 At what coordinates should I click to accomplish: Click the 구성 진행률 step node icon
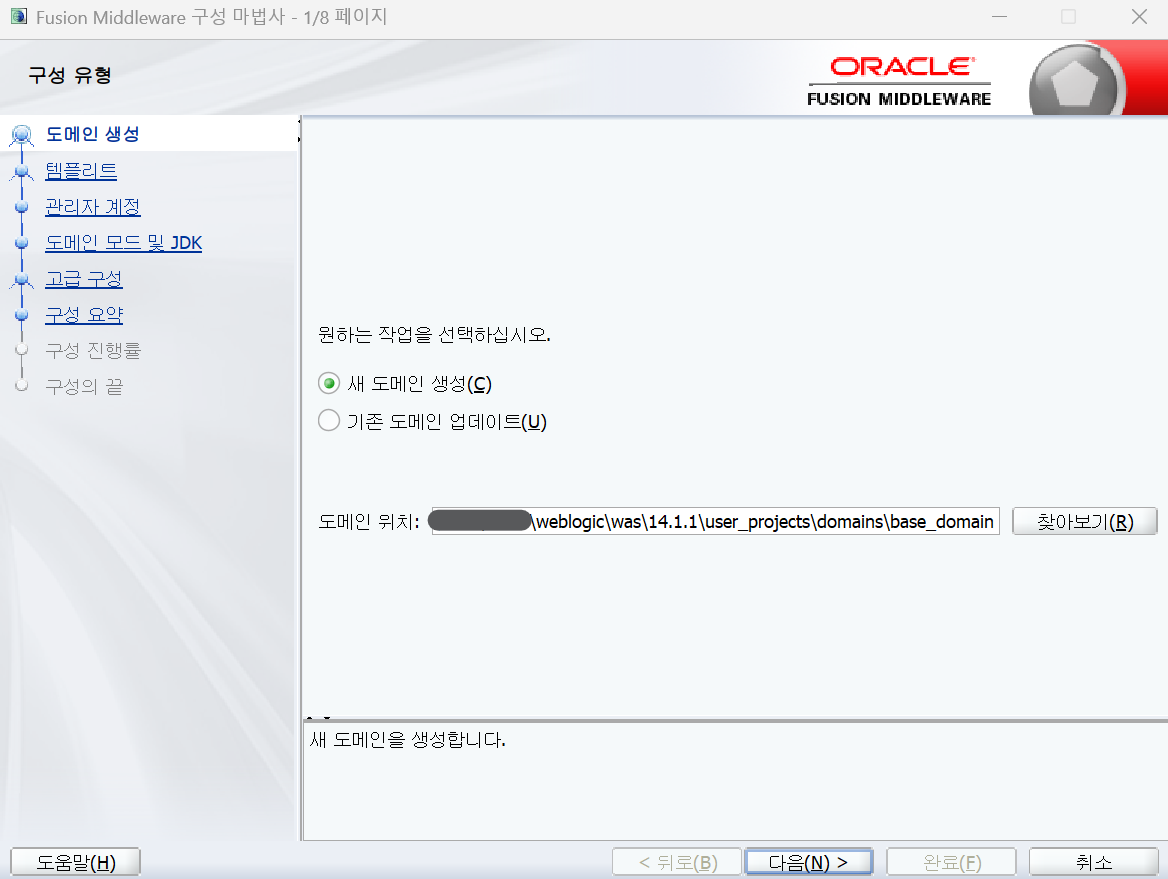[x=22, y=349]
